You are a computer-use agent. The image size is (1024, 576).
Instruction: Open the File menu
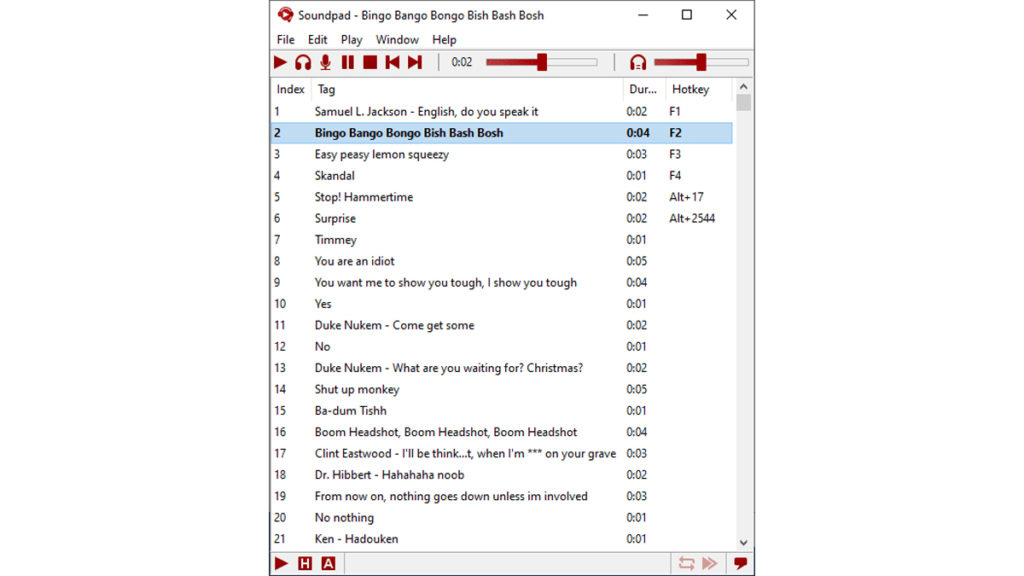pyautogui.click(x=285, y=40)
